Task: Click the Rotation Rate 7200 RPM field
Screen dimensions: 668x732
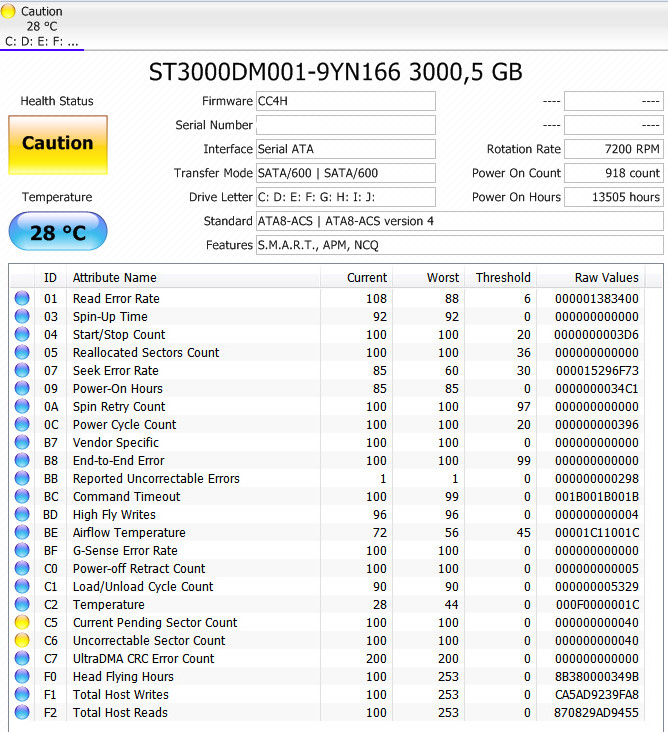Action: [x=613, y=149]
